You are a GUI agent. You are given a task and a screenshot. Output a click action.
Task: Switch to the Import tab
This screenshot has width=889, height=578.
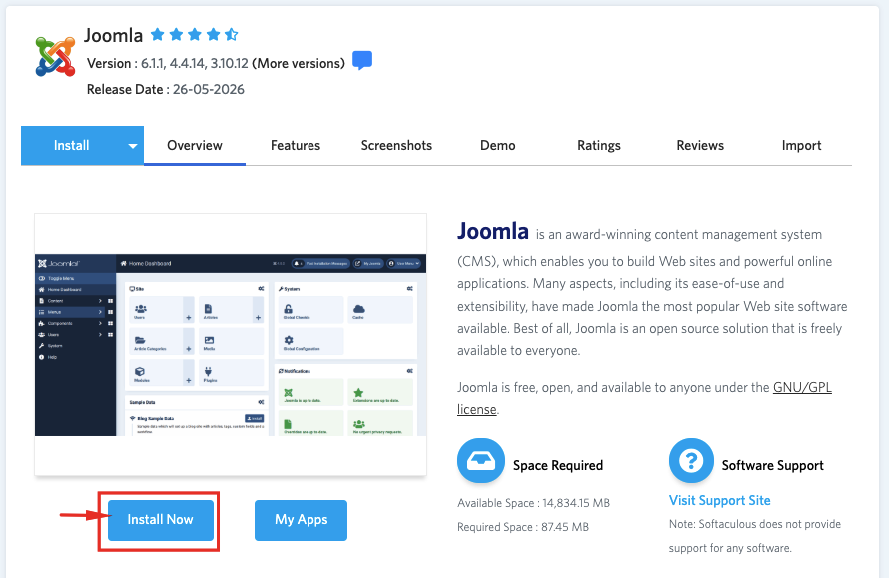point(801,146)
